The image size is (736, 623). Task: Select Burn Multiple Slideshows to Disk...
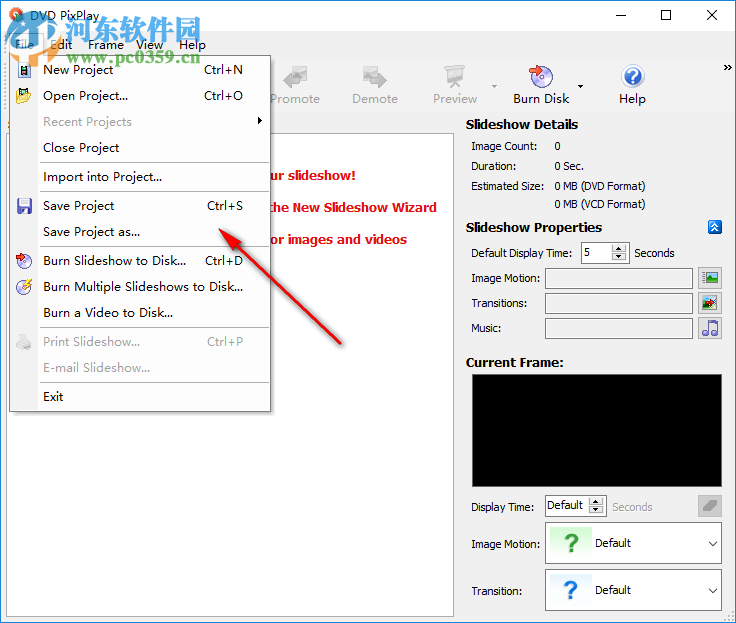(141, 286)
